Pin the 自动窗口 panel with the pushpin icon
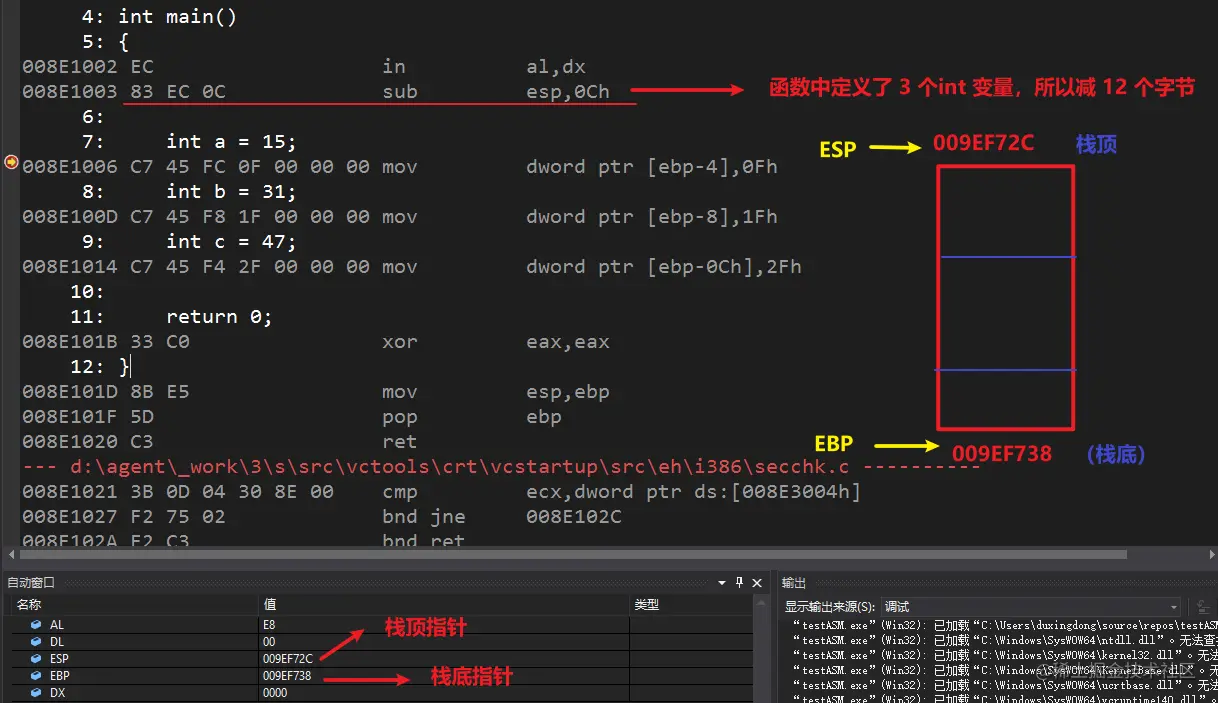Image resolution: width=1218 pixels, height=703 pixels. click(x=740, y=582)
